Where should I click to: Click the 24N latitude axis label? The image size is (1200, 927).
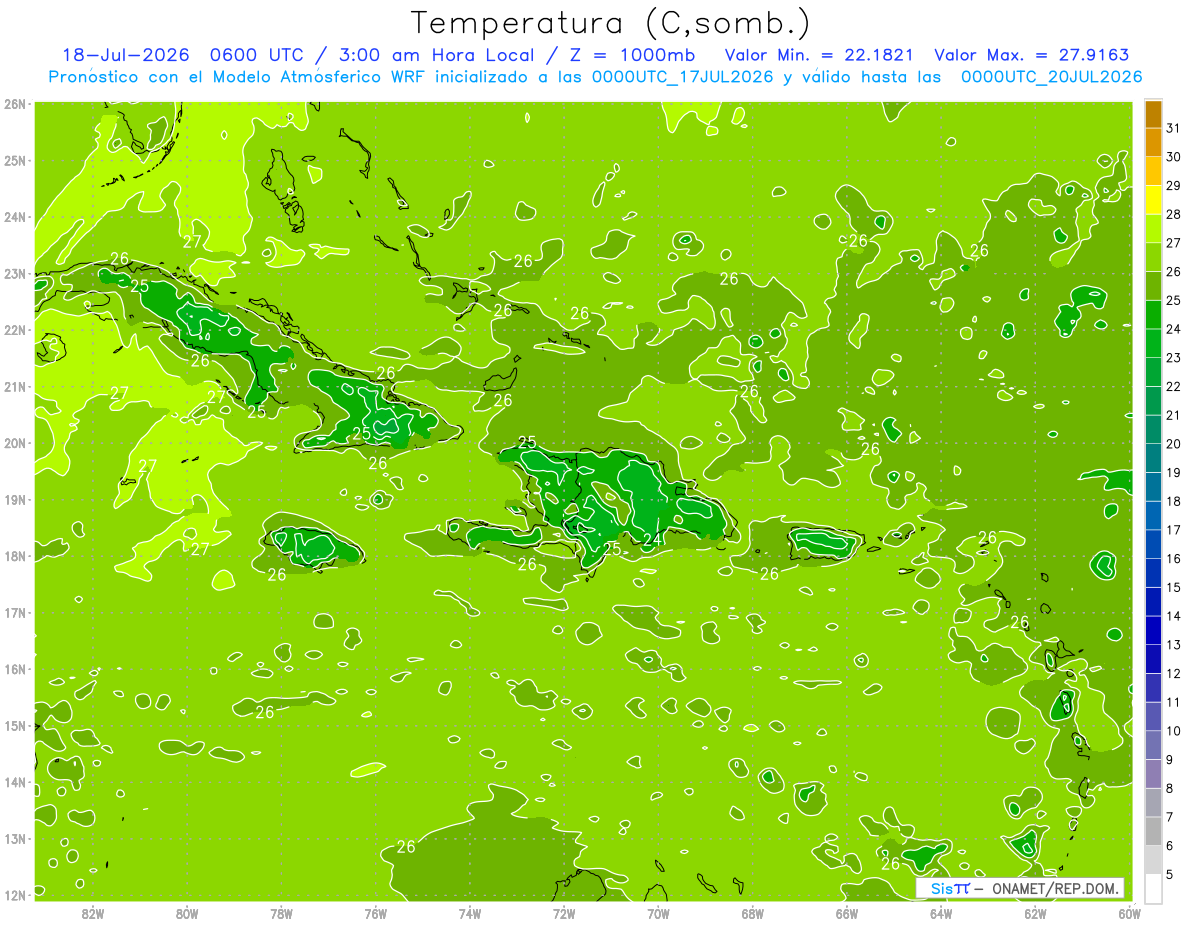pos(15,217)
